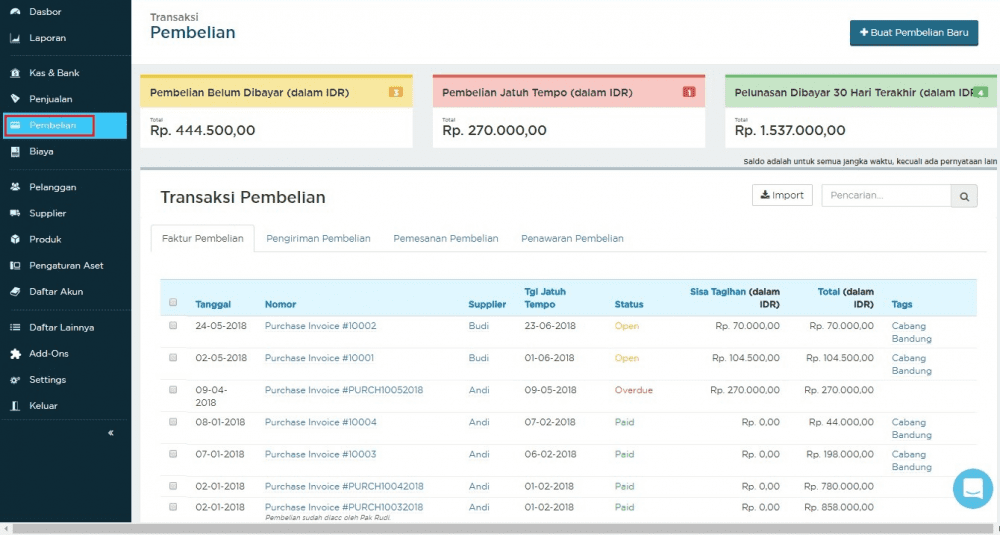This screenshot has height=535, width=1000.
Task: Sort the table by Tanggal column
Action: [x=213, y=304]
